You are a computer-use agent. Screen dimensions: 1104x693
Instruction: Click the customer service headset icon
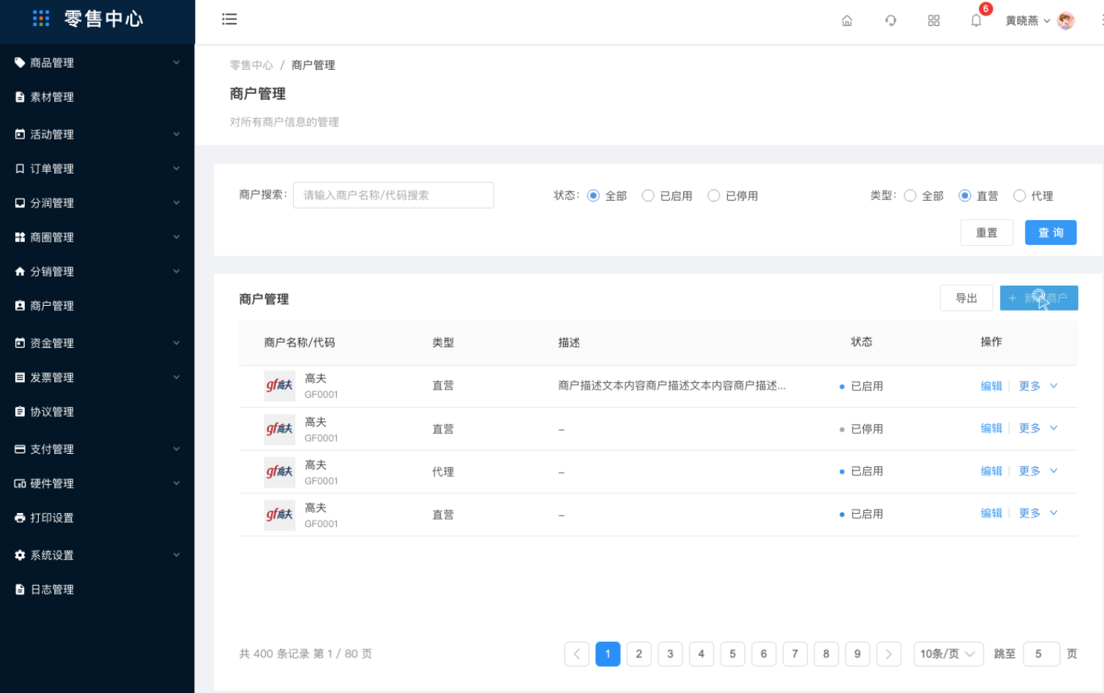[891, 20]
